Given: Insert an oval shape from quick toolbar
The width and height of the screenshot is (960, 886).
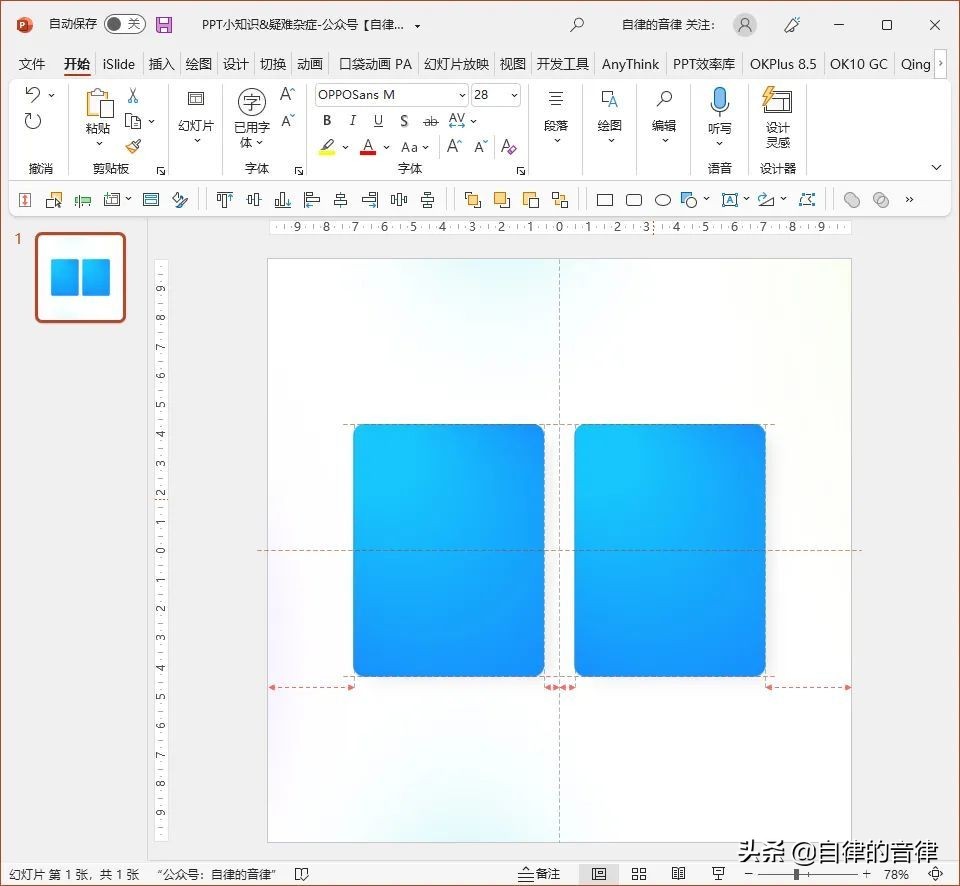Looking at the screenshot, I should coord(662,200).
